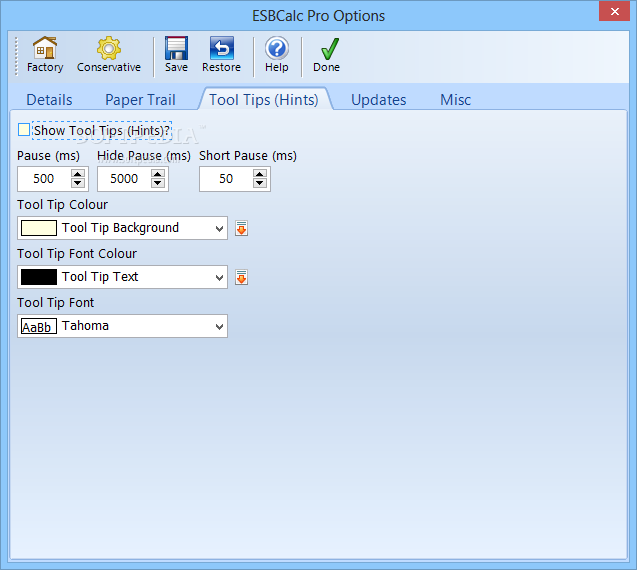
Task: Save options with the floppy disk icon
Action: pos(176,48)
